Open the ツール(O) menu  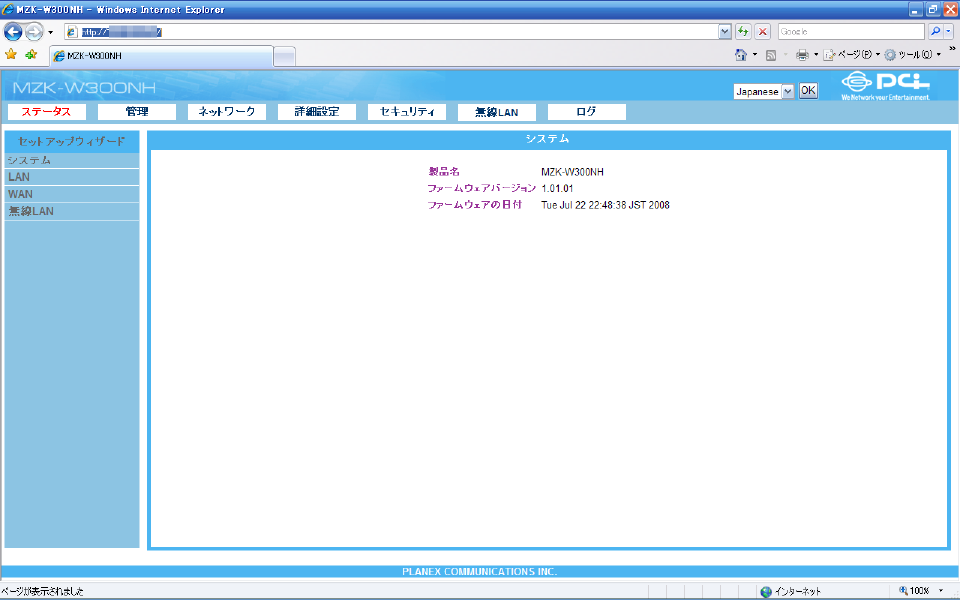click(x=913, y=55)
